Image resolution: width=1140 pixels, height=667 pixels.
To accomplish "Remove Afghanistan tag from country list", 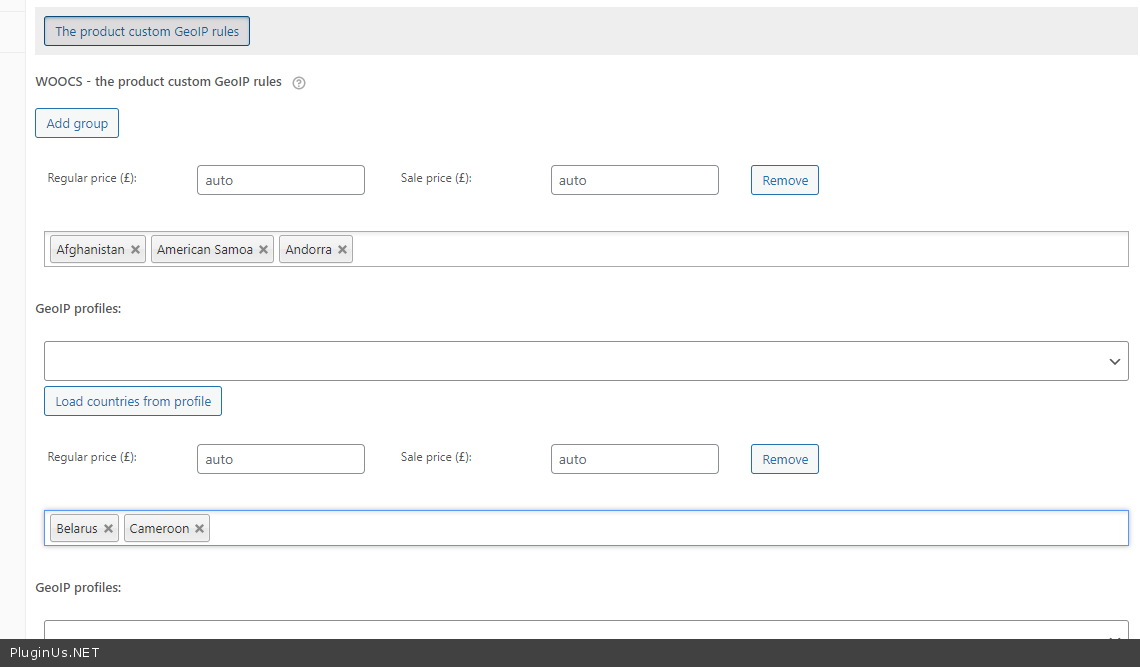I will click(x=135, y=250).
